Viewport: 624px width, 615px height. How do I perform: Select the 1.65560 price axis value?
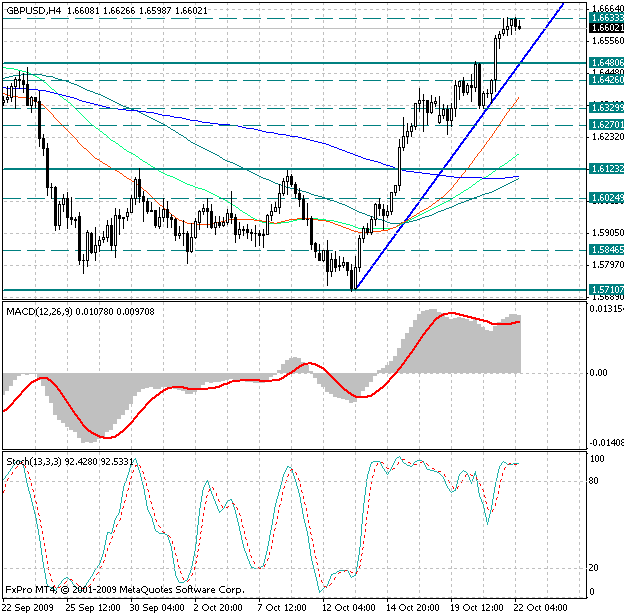click(x=608, y=41)
